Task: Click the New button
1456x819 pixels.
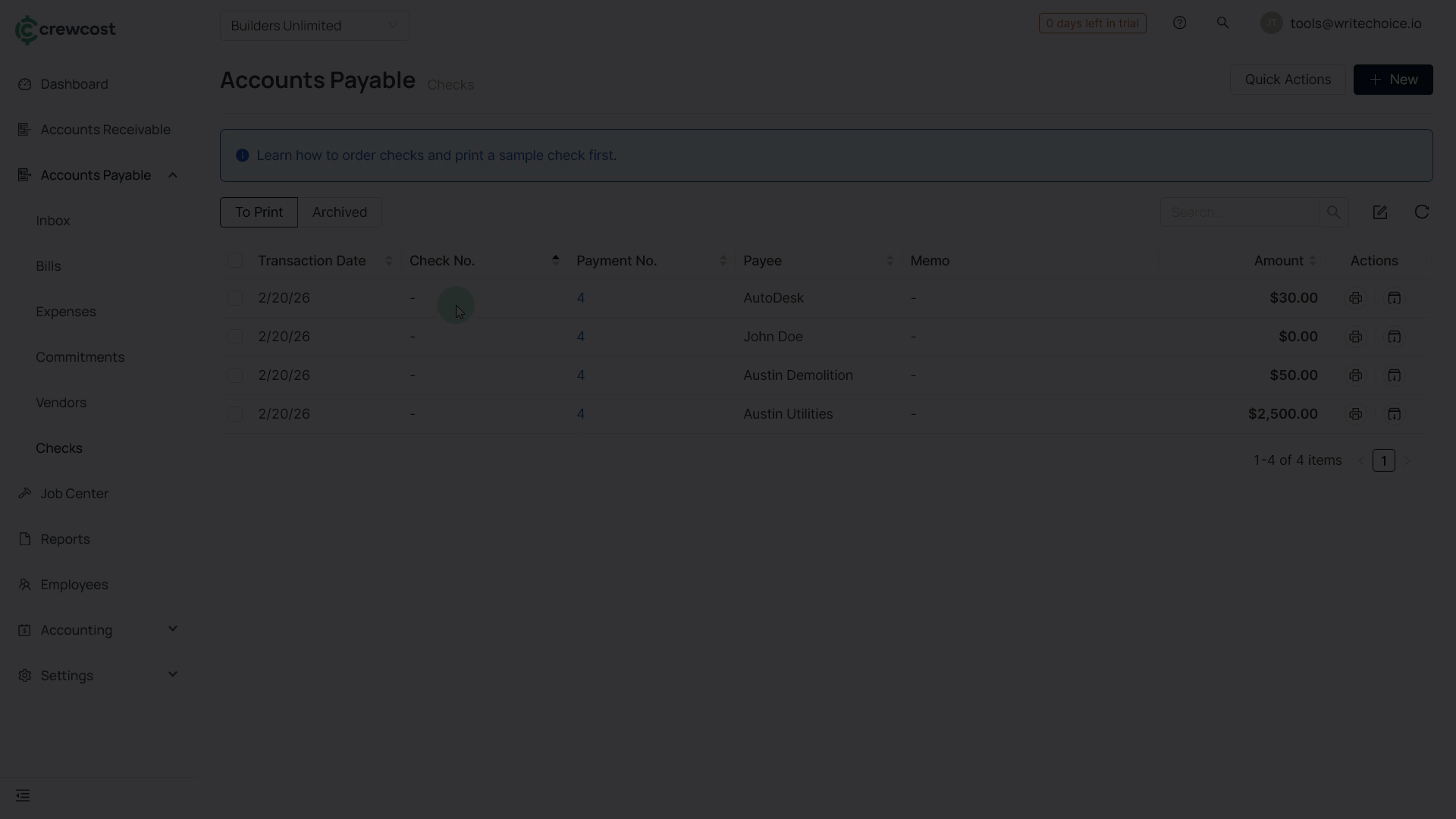Action: (x=1392, y=80)
